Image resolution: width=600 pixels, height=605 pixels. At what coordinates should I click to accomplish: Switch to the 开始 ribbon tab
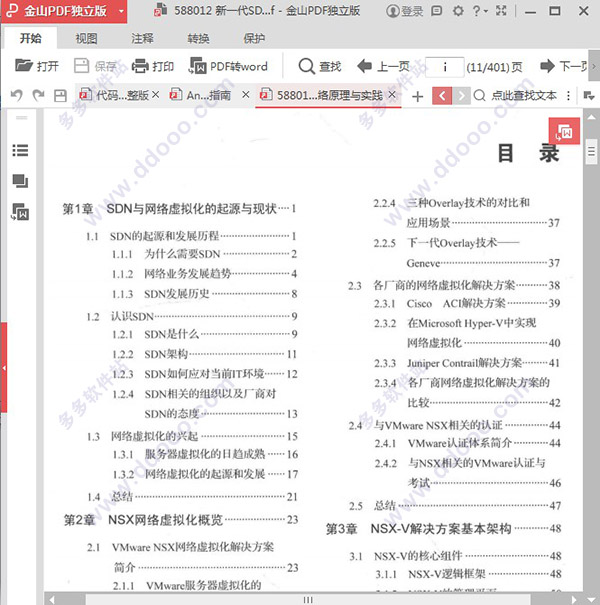[30, 38]
